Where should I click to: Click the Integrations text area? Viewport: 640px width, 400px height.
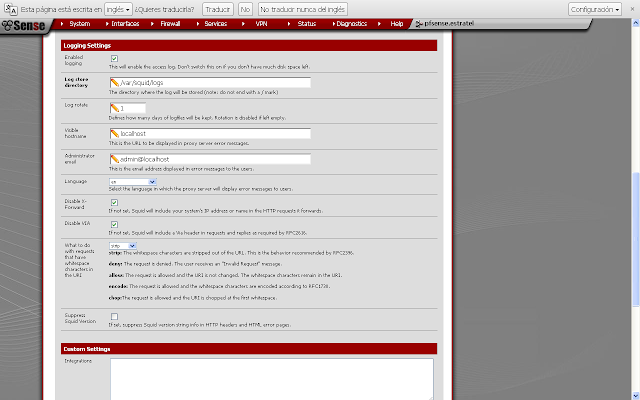point(272,379)
